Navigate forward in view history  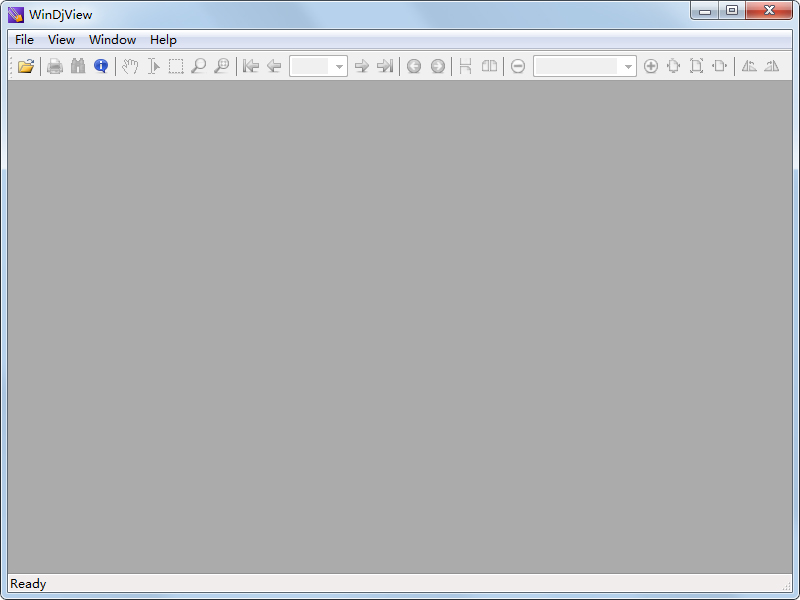pyautogui.click(x=438, y=66)
